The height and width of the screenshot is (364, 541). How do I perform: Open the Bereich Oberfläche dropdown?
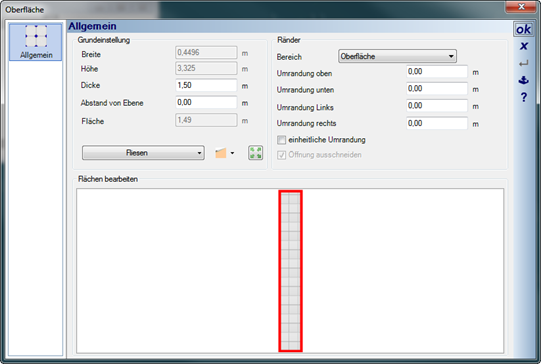click(x=397, y=56)
